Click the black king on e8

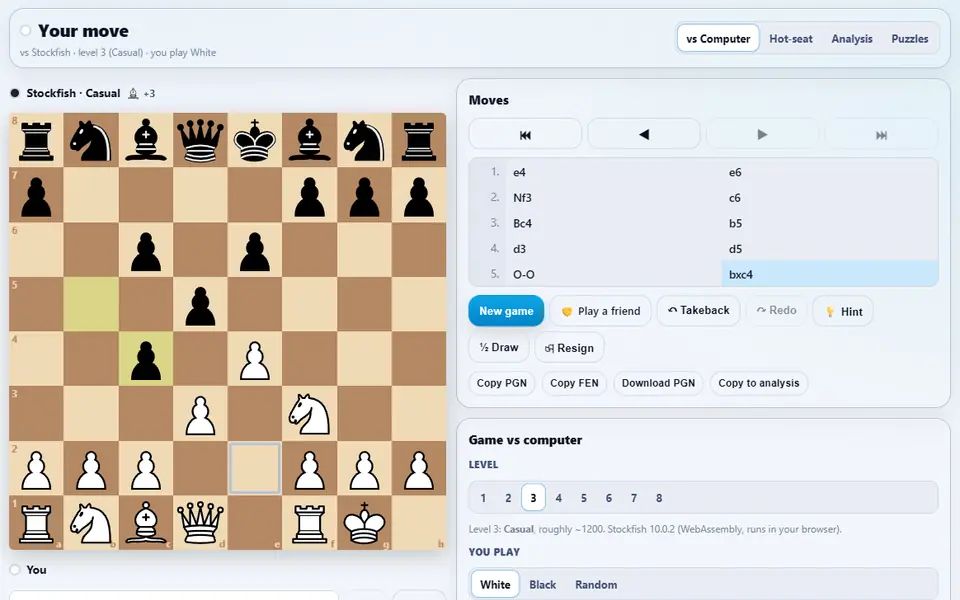tap(255, 140)
